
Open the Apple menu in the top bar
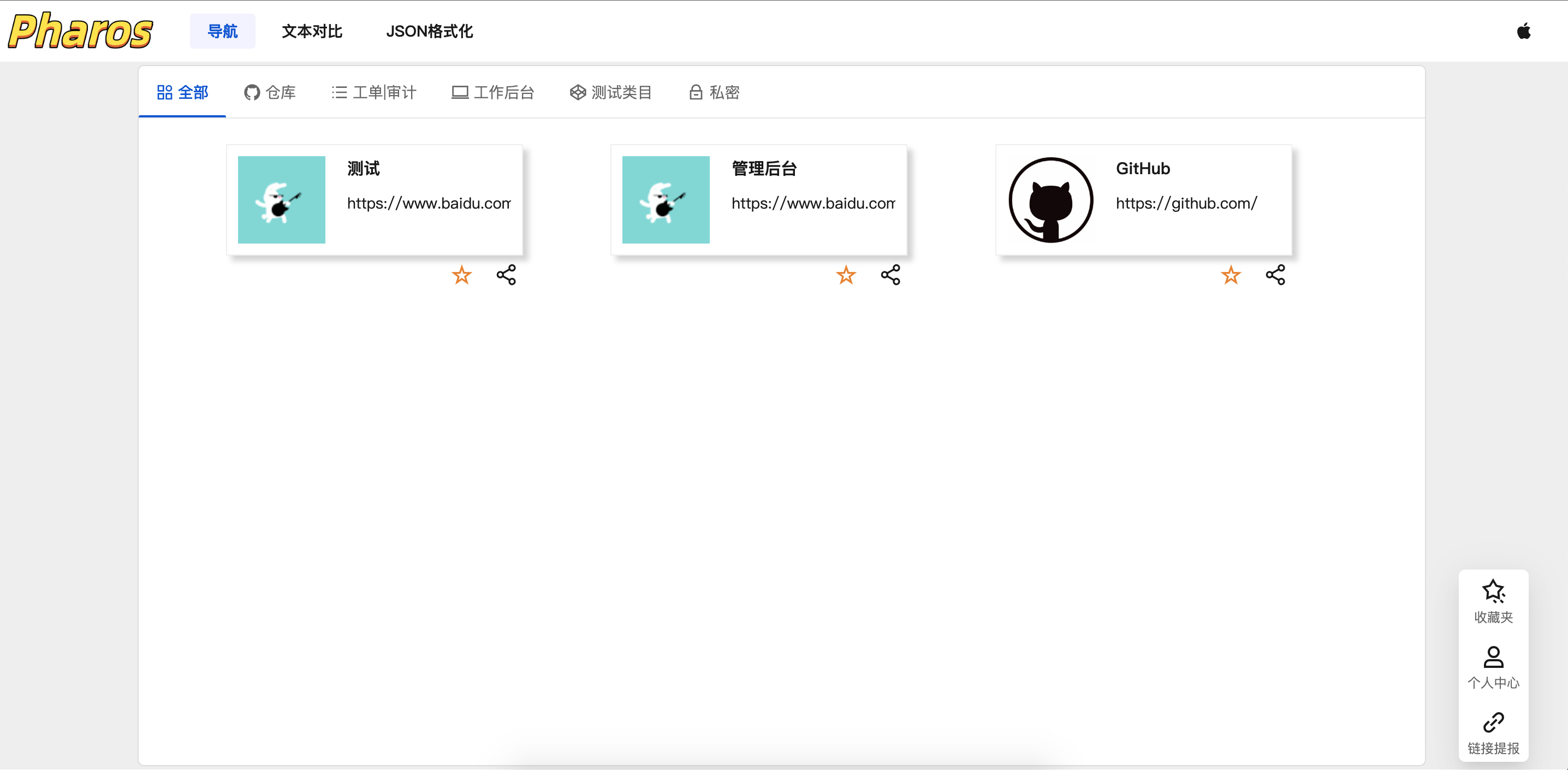(1524, 31)
